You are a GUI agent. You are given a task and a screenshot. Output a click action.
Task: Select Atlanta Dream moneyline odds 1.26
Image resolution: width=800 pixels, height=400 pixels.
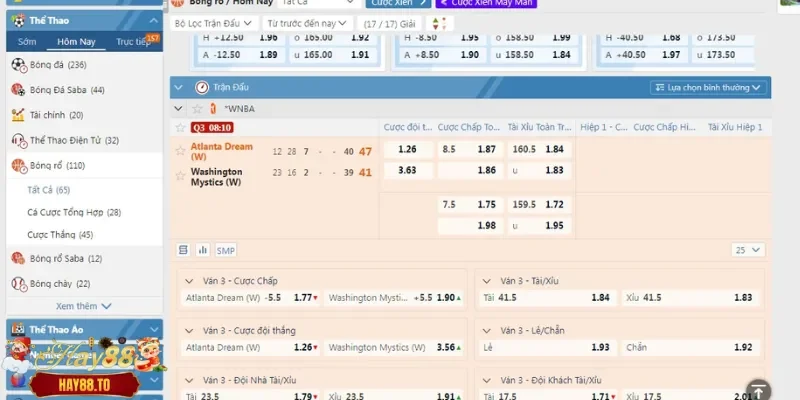pyautogui.click(x=407, y=150)
